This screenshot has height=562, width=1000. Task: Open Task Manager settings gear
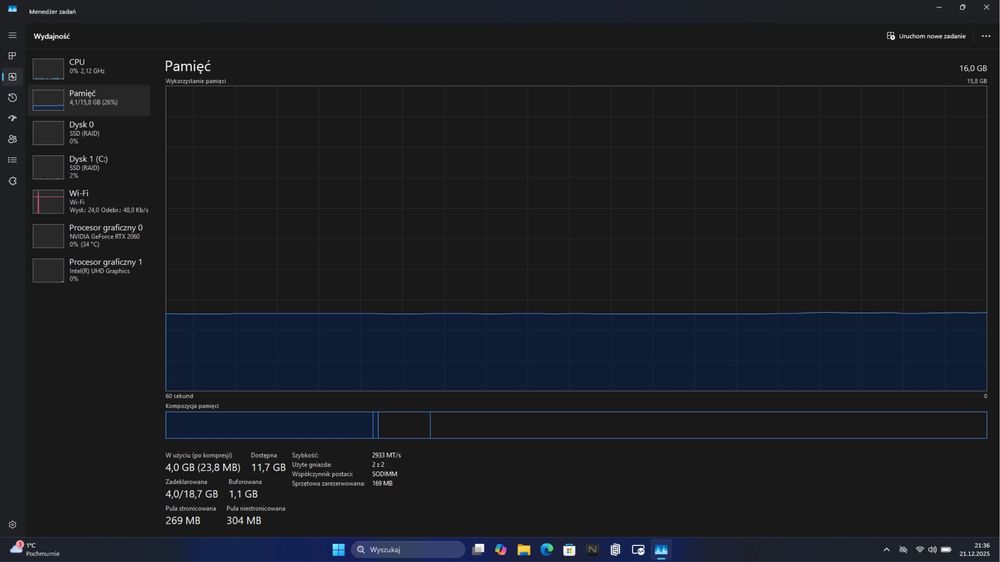click(x=12, y=525)
